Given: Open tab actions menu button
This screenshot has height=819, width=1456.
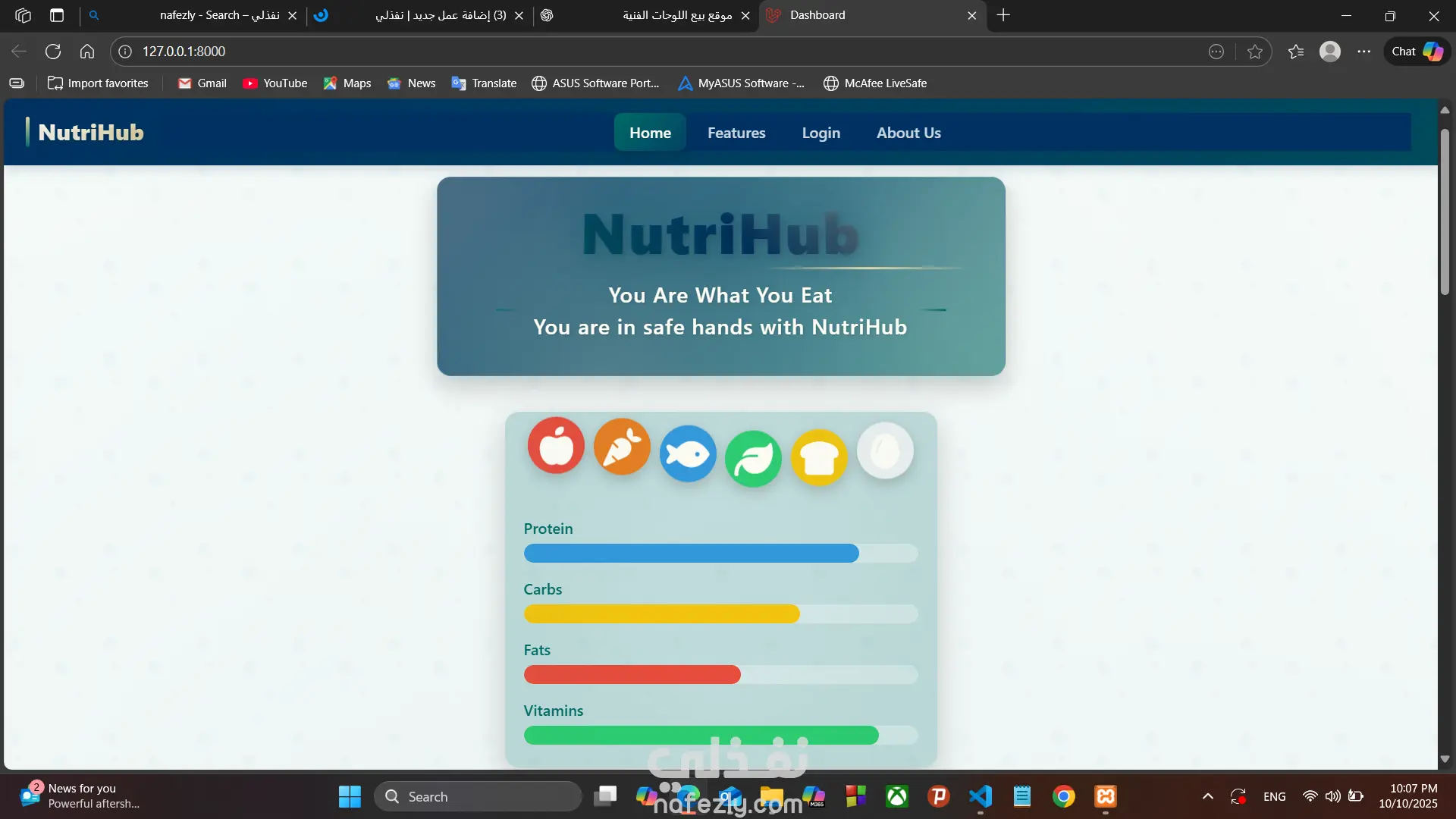Looking at the screenshot, I should coord(57,15).
